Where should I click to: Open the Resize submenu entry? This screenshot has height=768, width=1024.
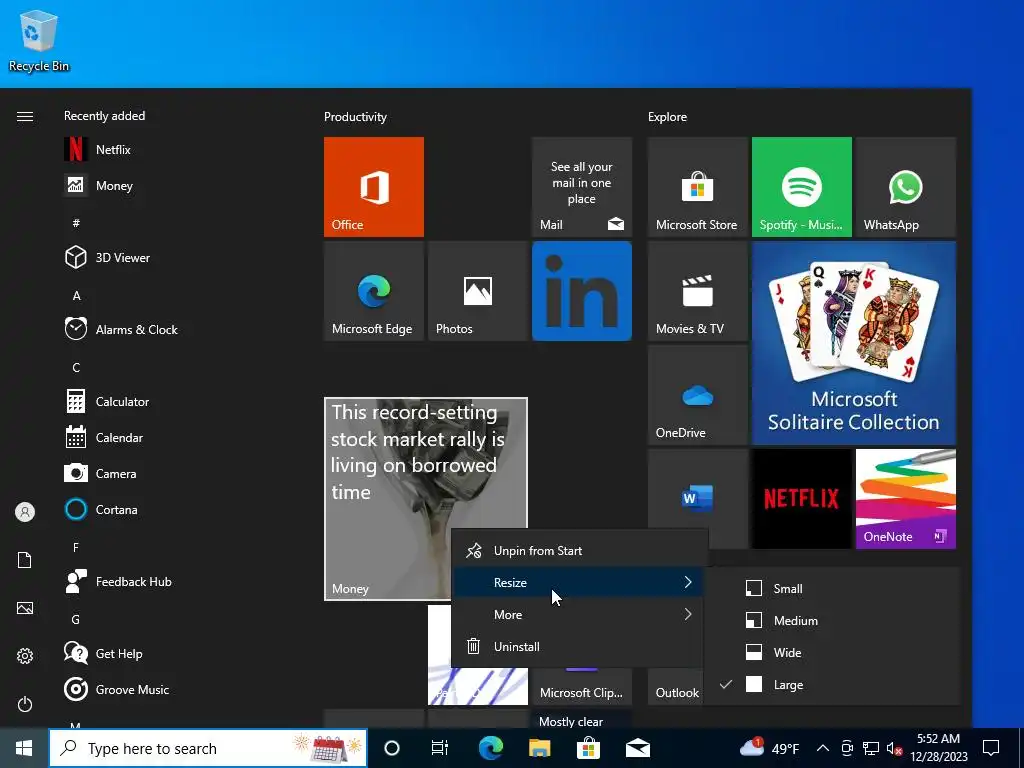pos(580,583)
